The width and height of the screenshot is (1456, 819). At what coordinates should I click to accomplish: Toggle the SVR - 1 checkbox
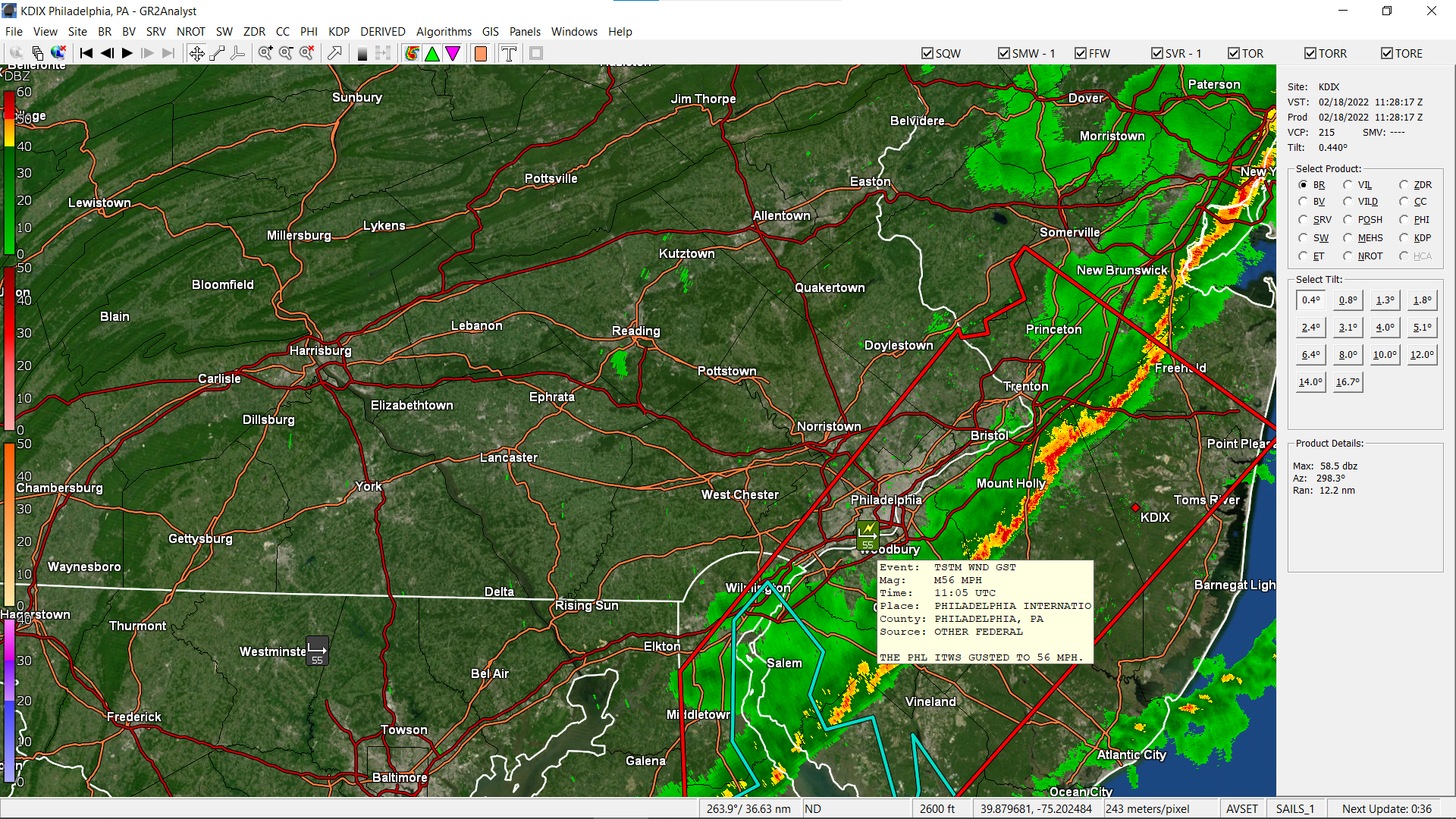point(1157,53)
